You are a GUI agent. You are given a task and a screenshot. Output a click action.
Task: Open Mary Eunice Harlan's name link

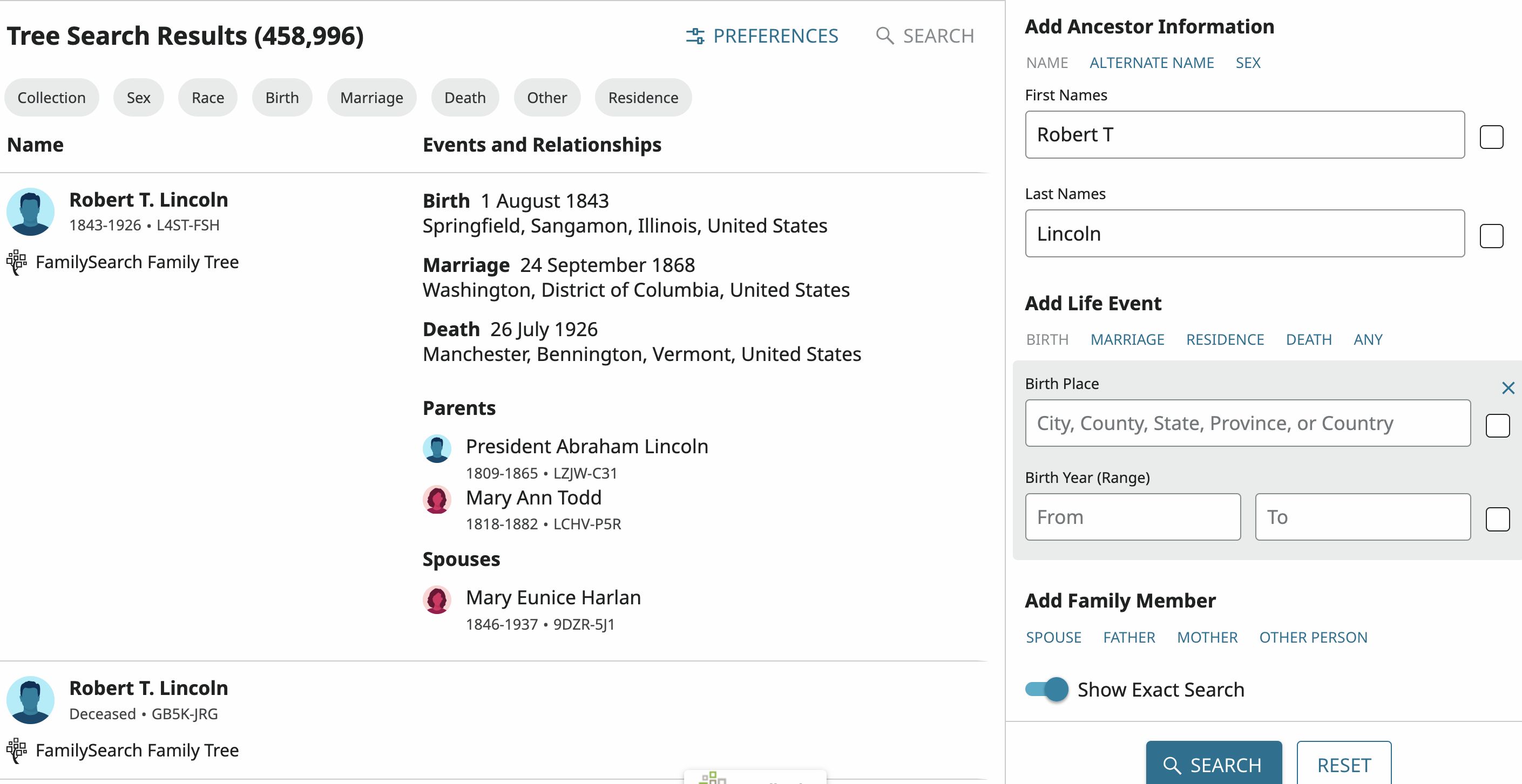point(553,597)
